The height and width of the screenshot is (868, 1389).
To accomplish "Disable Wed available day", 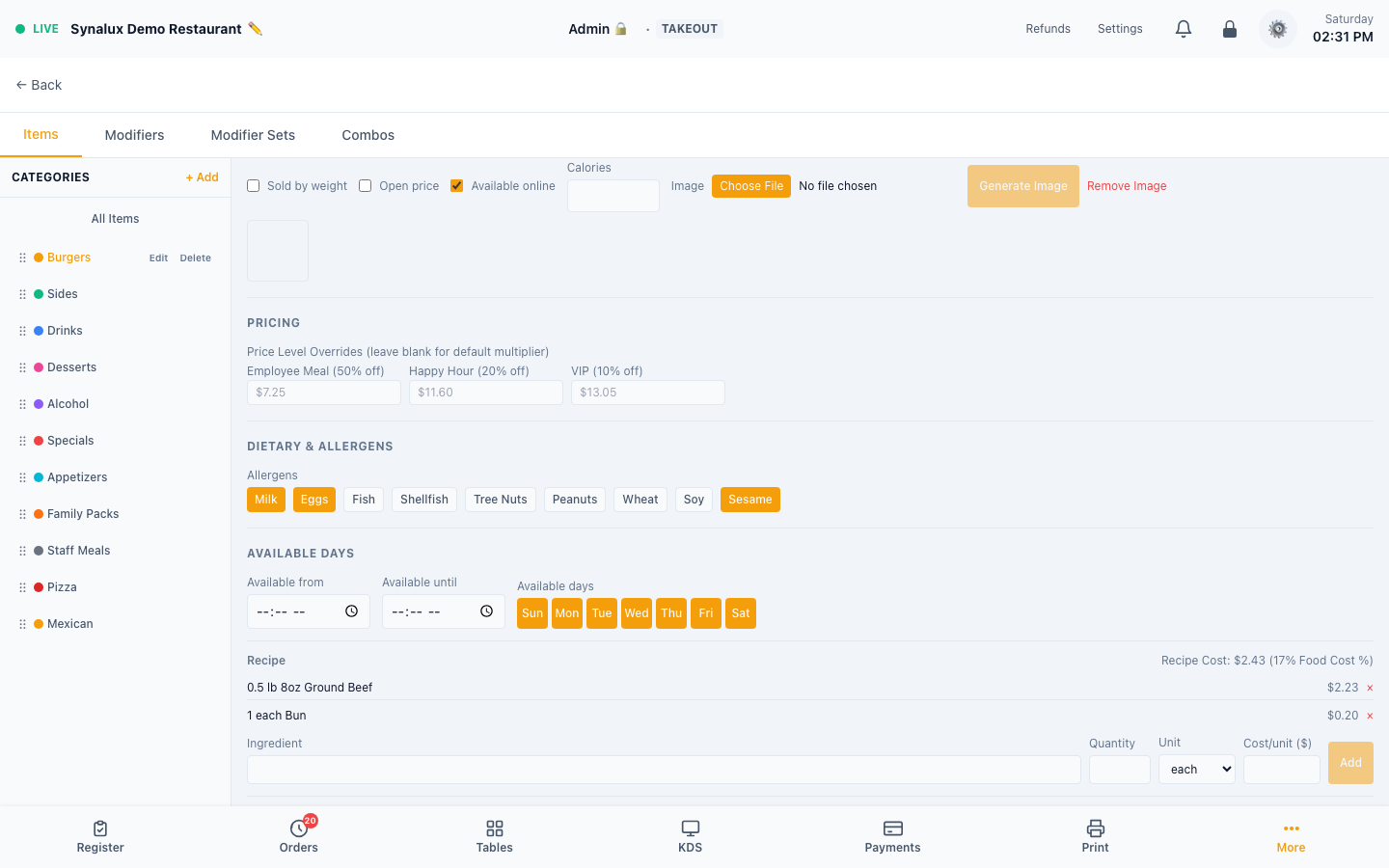I will (x=637, y=613).
